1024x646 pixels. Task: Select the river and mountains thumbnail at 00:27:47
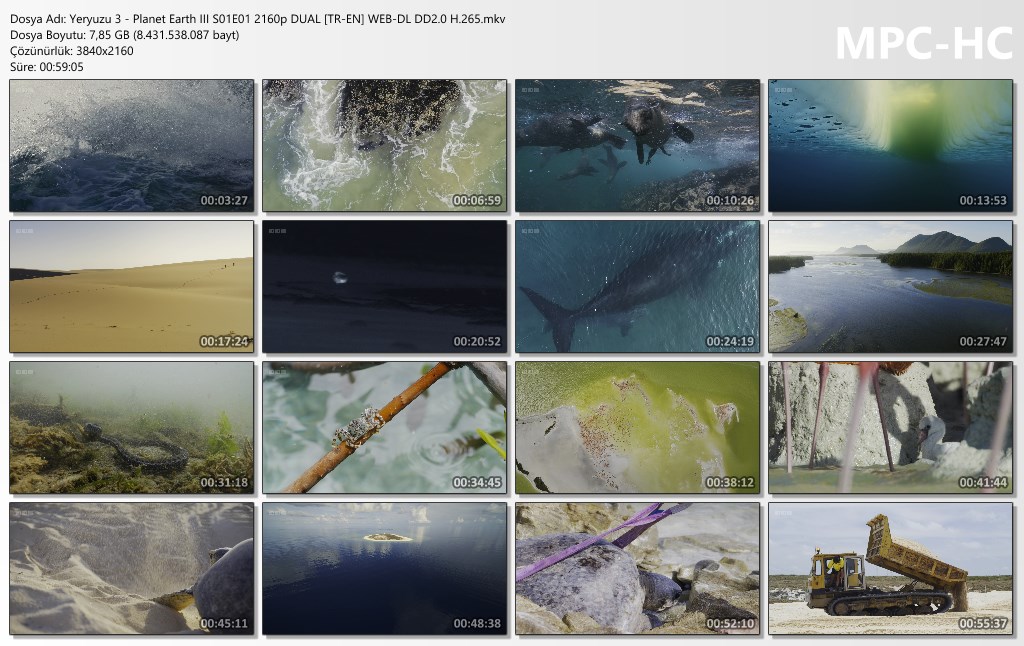(x=891, y=287)
